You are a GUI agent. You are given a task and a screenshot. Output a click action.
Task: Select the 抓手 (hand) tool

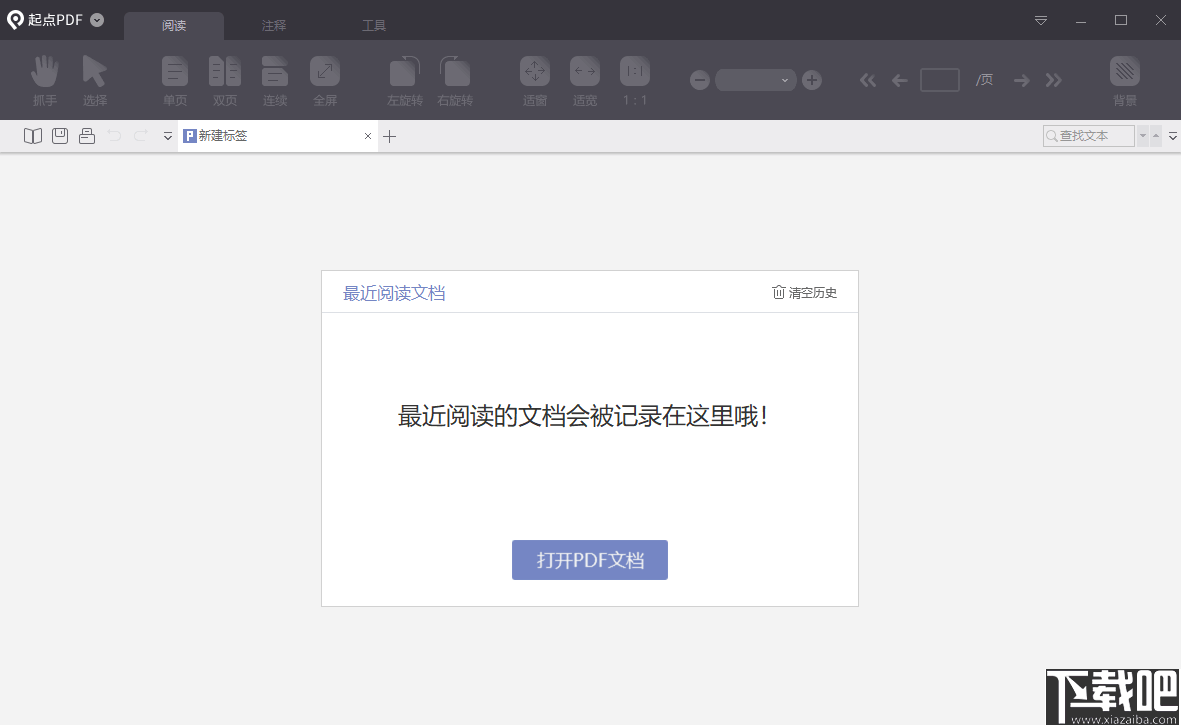[44, 80]
